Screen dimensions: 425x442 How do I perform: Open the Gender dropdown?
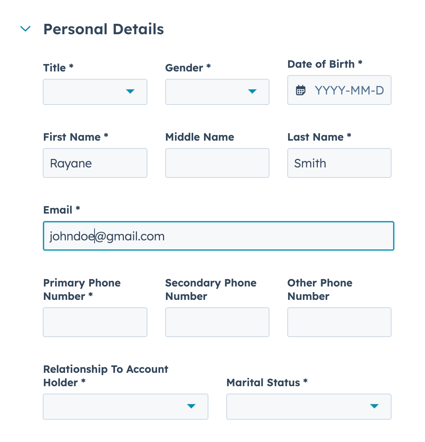click(x=217, y=92)
